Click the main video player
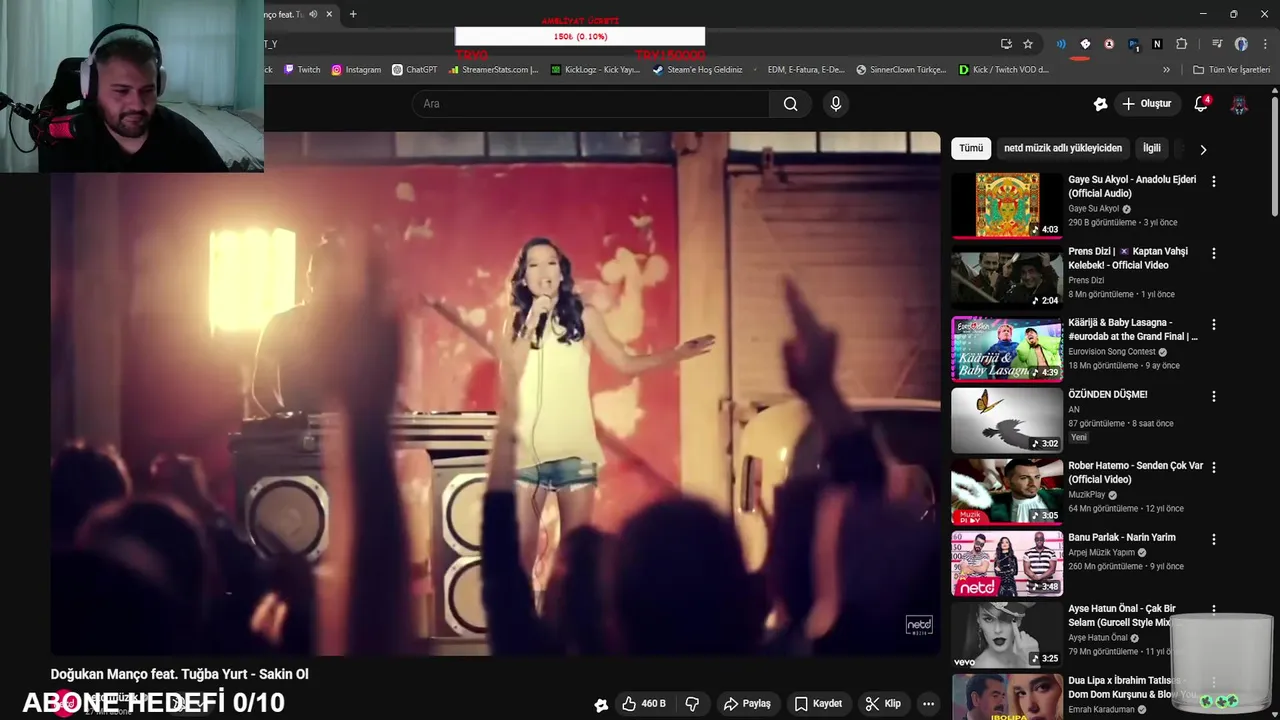Viewport: 1280px width, 720px height. tap(495, 394)
